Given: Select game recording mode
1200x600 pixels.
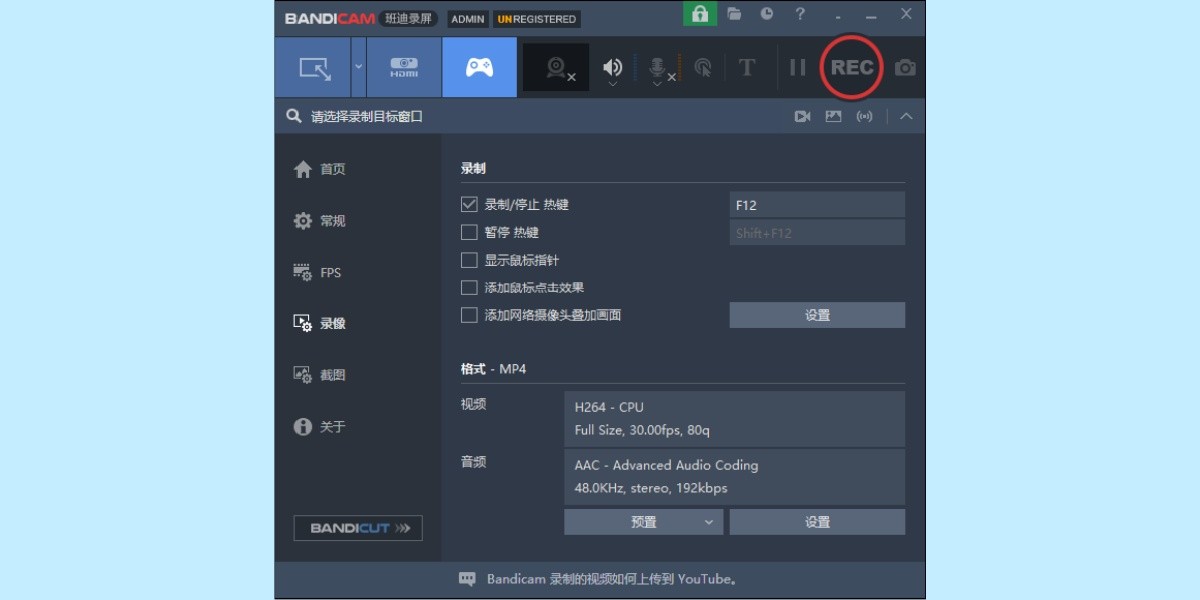Looking at the screenshot, I should coord(479,66).
